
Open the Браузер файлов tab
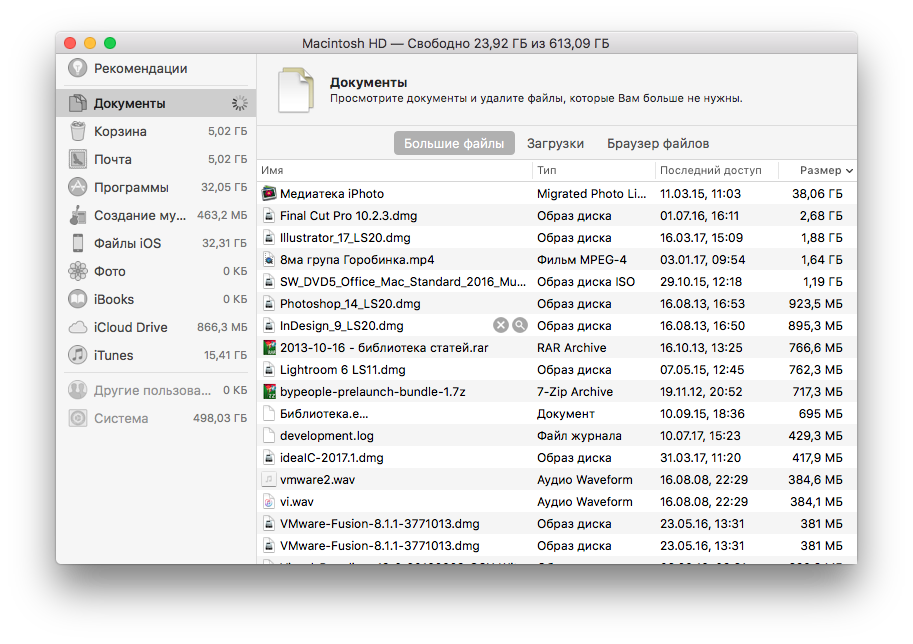pos(657,144)
